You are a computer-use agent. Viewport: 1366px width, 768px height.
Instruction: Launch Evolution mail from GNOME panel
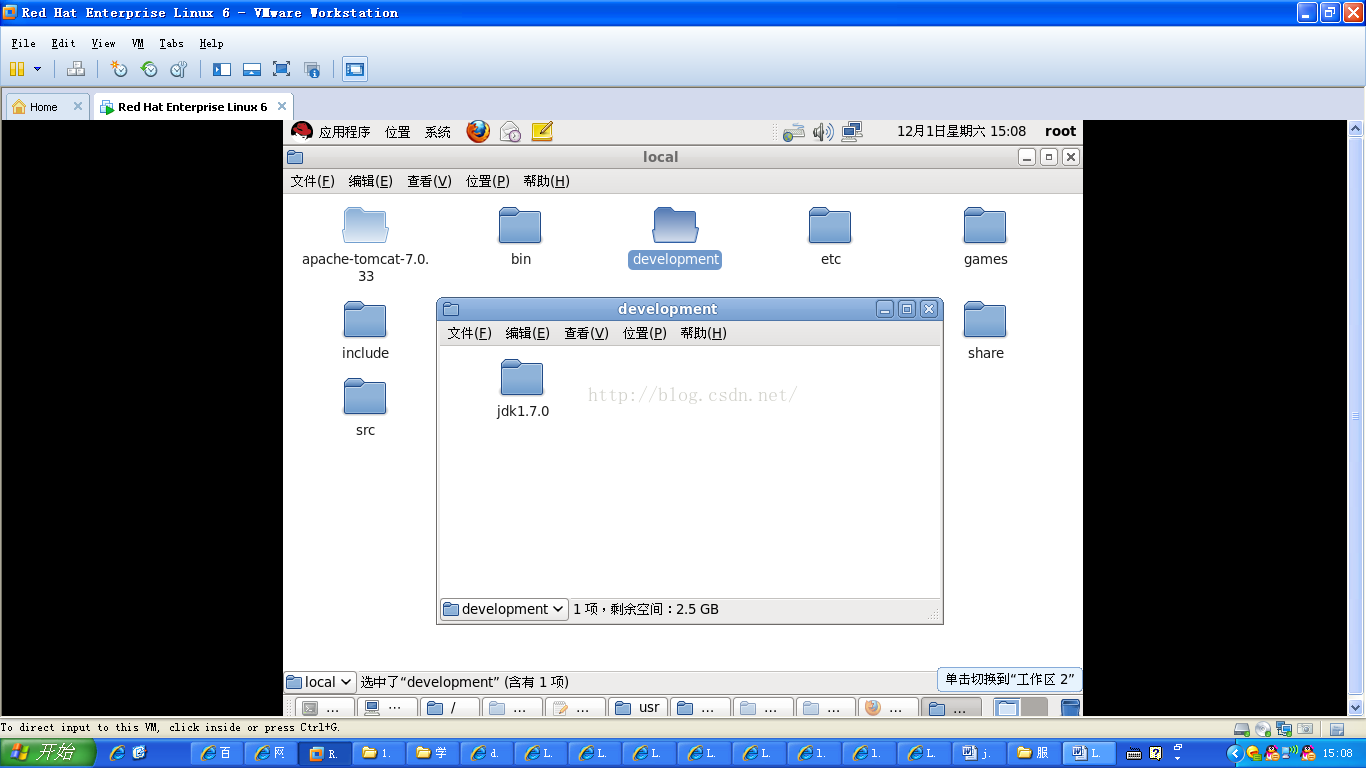coord(510,131)
